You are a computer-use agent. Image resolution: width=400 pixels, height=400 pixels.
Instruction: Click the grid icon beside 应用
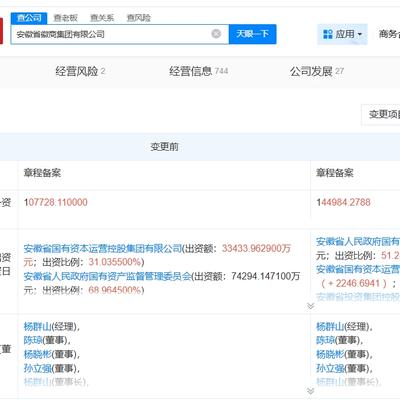pos(328,34)
